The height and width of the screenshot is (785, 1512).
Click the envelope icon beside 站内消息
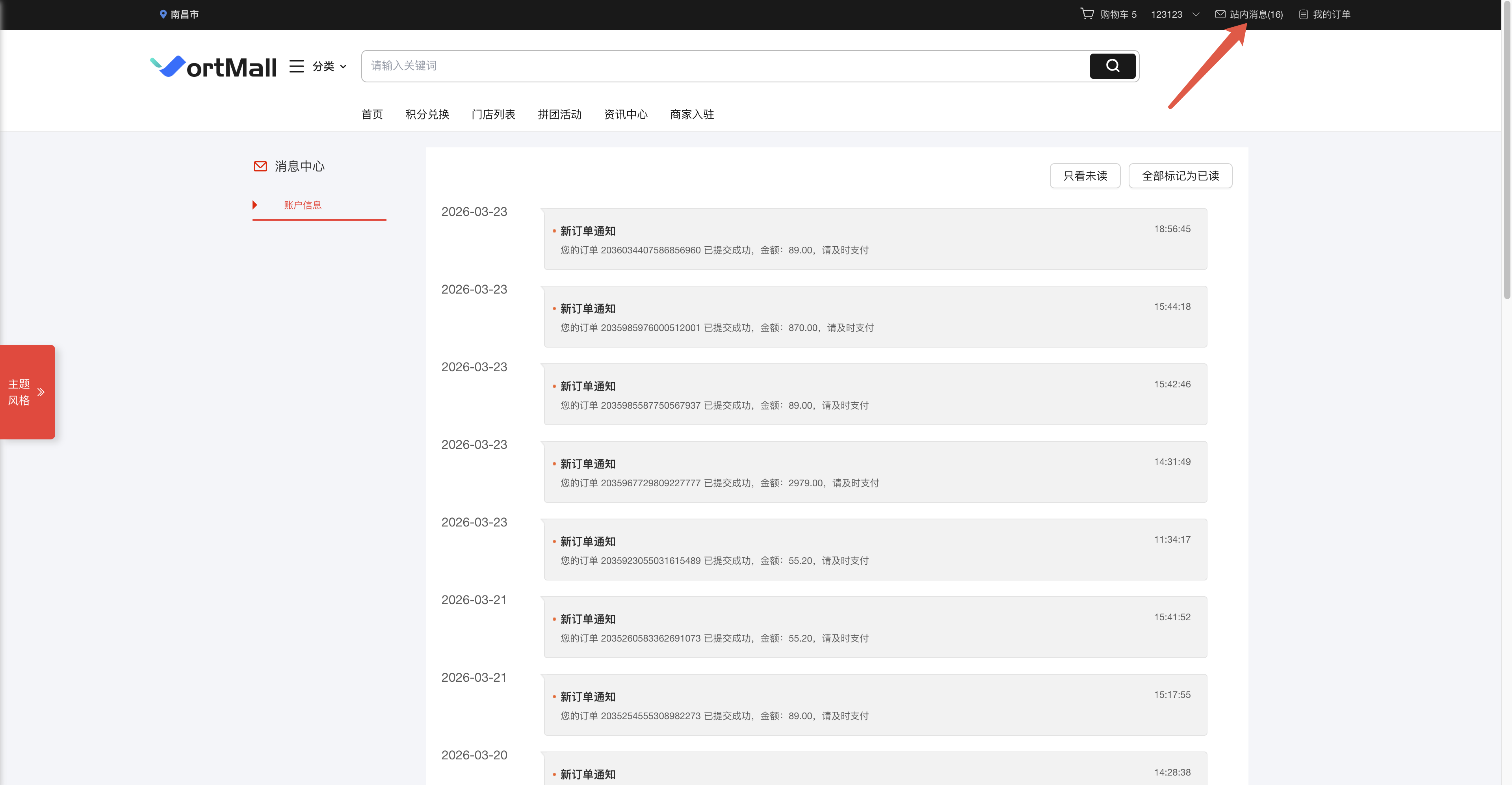click(x=1220, y=14)
